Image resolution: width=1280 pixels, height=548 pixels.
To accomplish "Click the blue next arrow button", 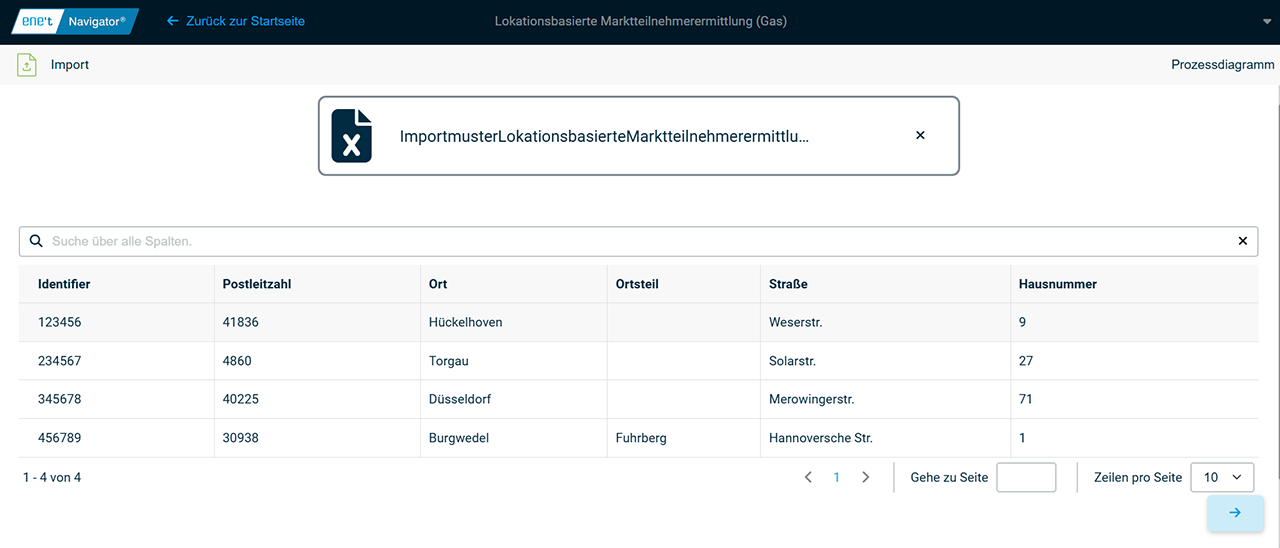I will pos(1234,513).
